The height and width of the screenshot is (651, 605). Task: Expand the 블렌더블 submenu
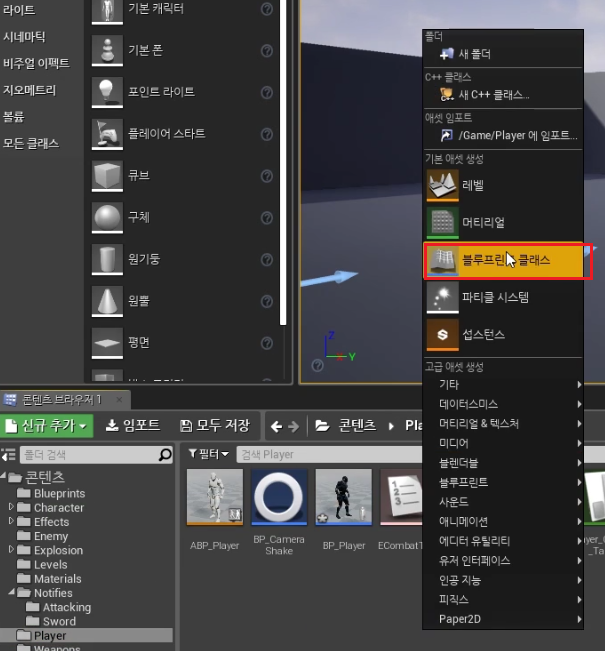(503, 463)
